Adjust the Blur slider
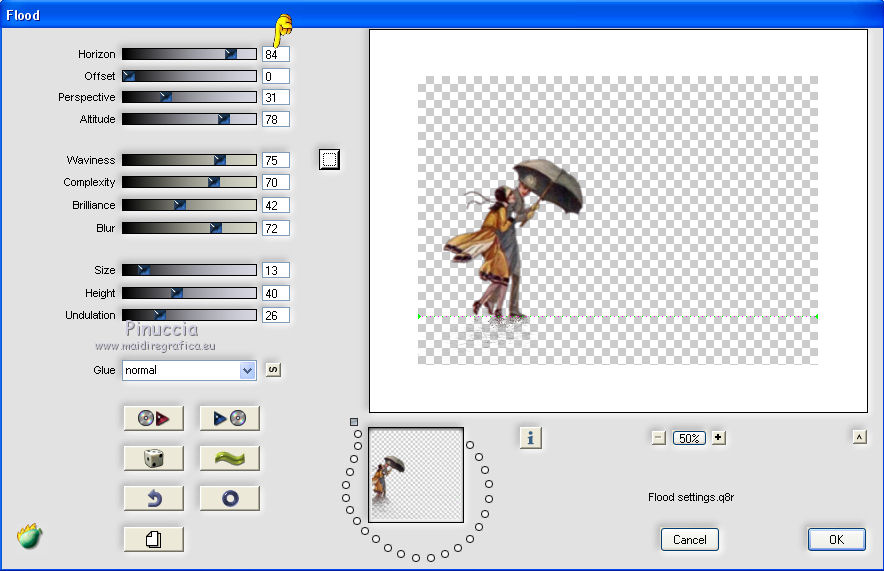 coord(189,228)
